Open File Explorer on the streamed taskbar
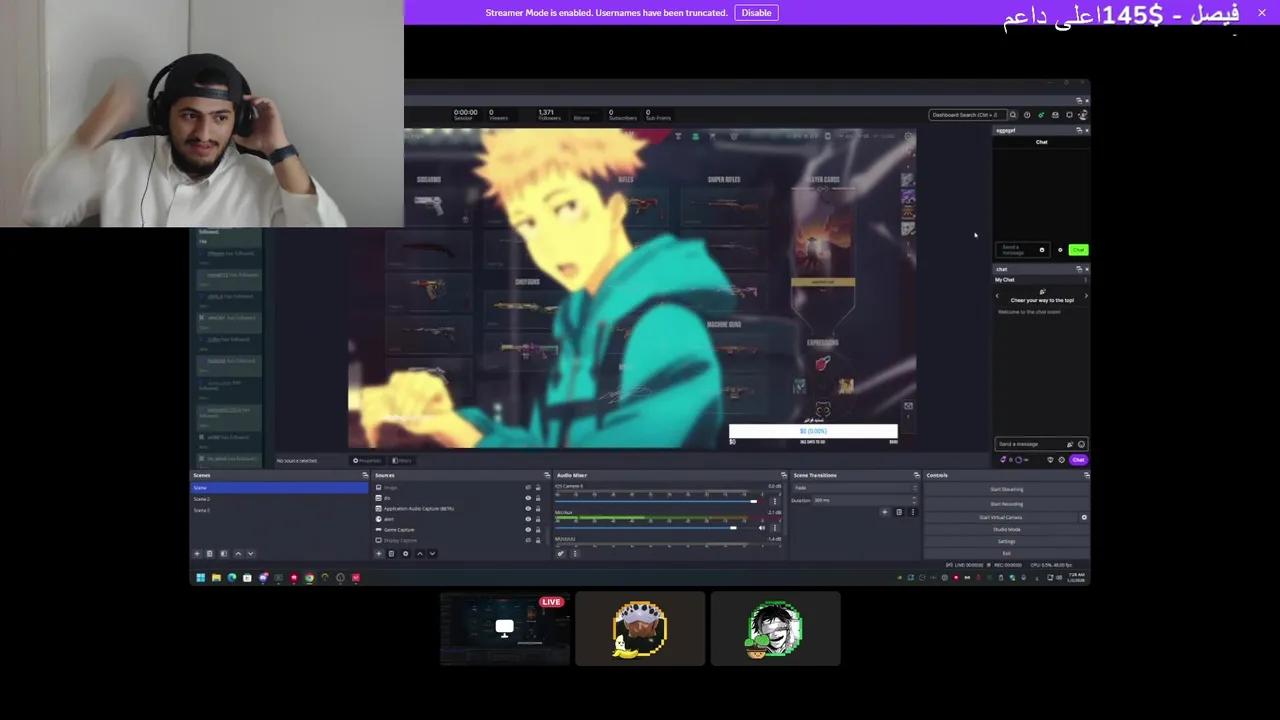The width and height of the screenshot is (1280, 720). 216,577
